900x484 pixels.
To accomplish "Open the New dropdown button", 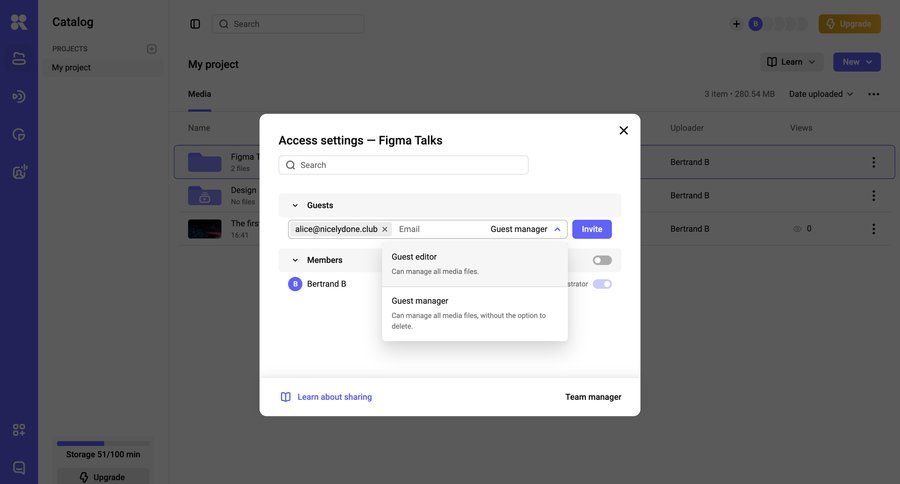I will tap(856, 62).
